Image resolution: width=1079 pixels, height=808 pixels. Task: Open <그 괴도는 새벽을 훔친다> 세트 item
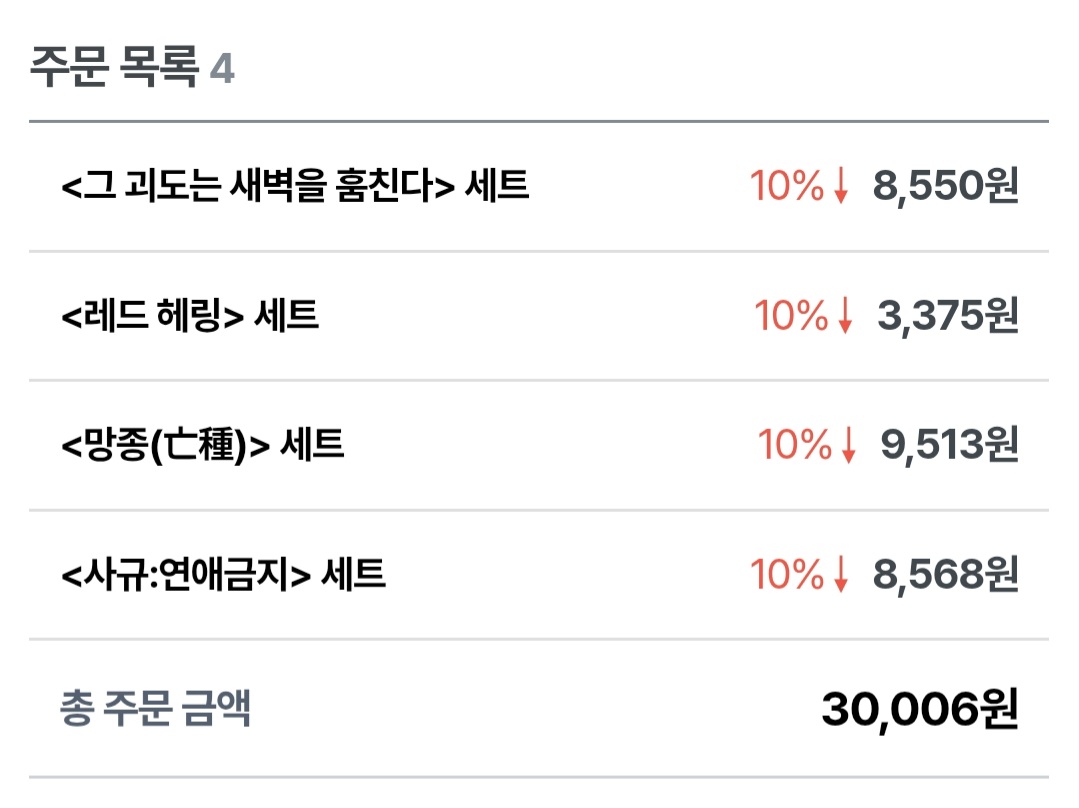tap(295, 186)
